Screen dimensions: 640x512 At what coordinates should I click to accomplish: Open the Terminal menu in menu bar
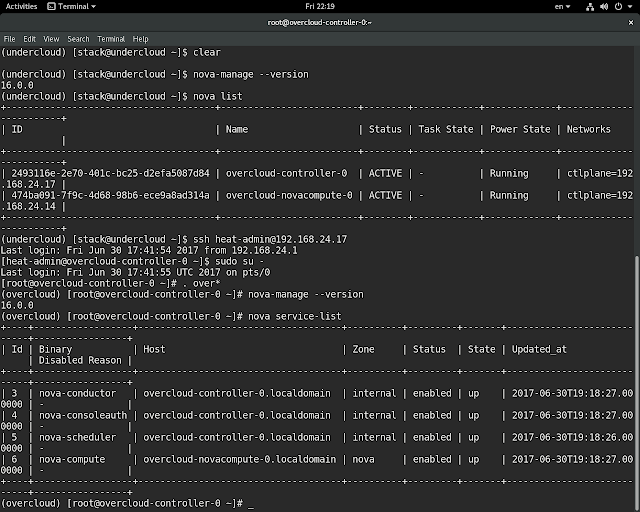click(x=111, y=39)
